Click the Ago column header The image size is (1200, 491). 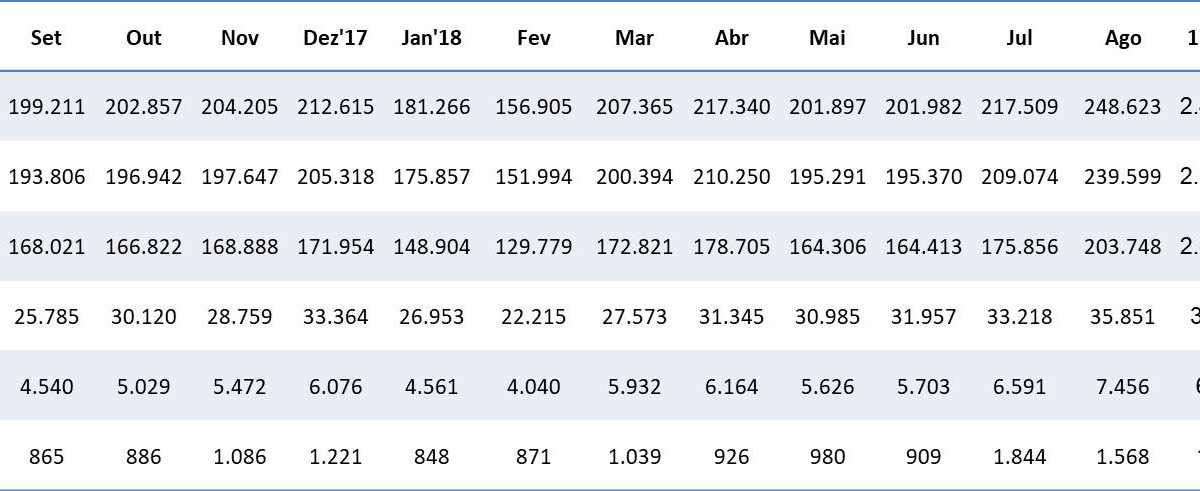1123,38
